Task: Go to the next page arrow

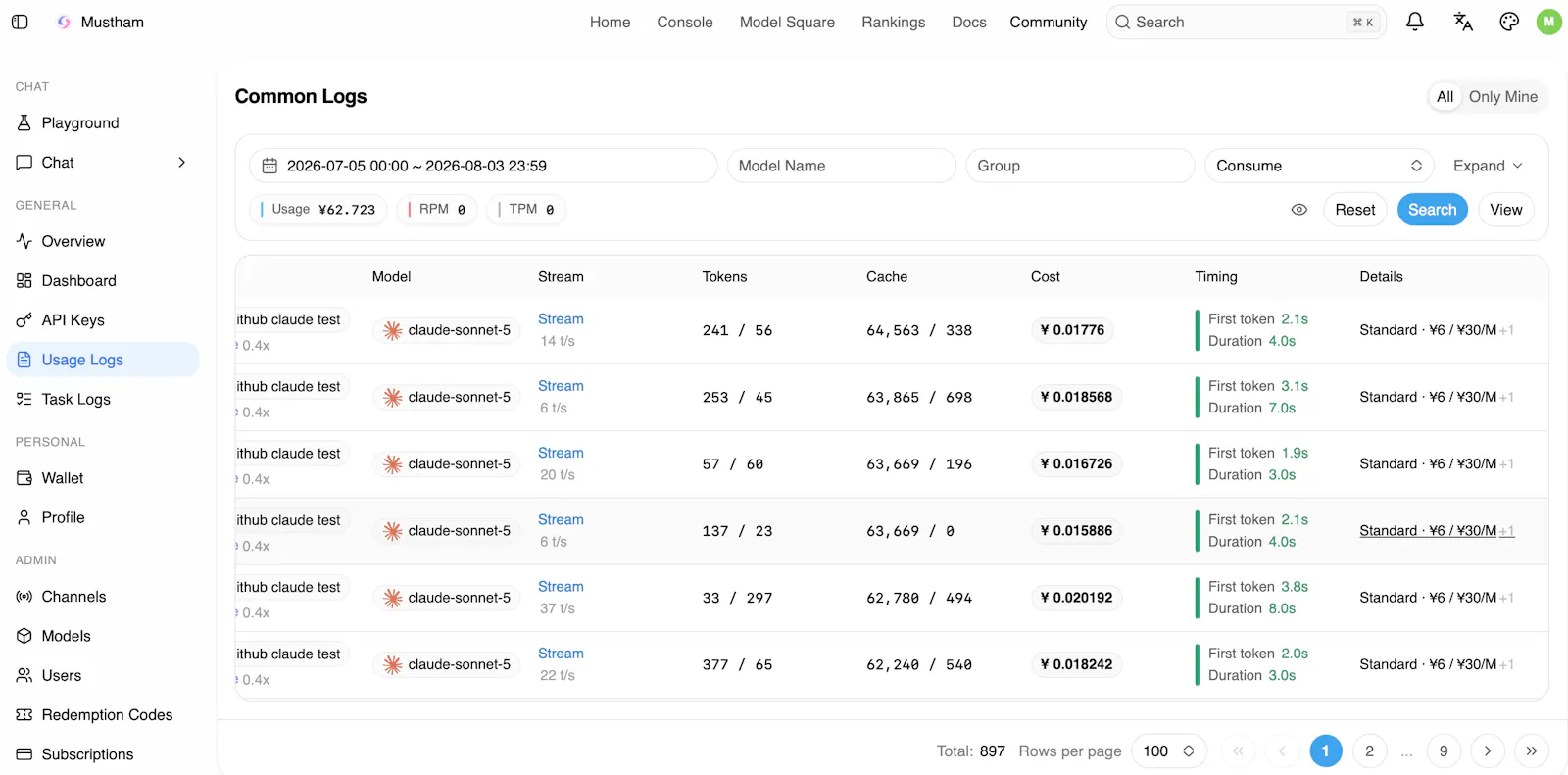Action: pos(1488,751)
